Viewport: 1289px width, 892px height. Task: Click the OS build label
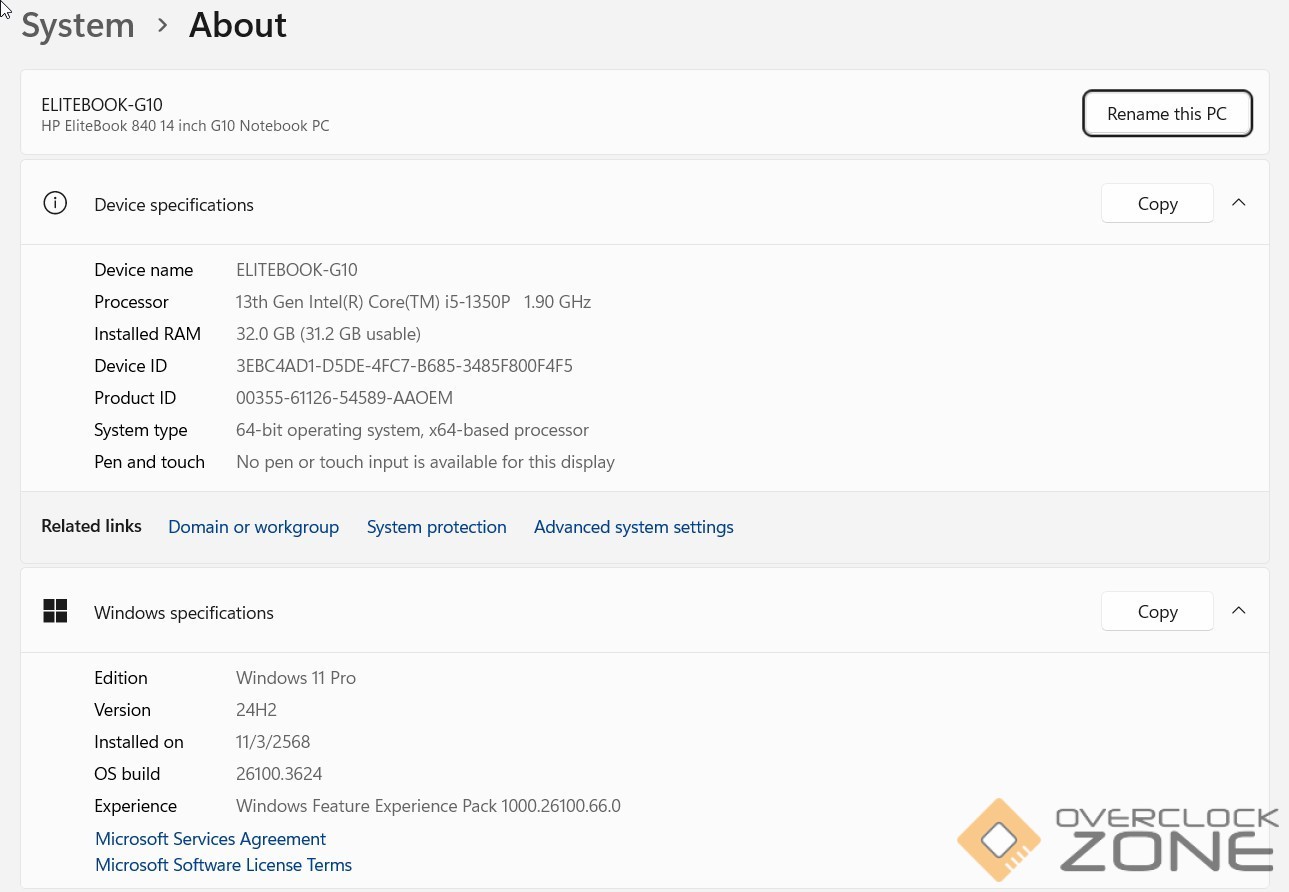coord(127,774)
